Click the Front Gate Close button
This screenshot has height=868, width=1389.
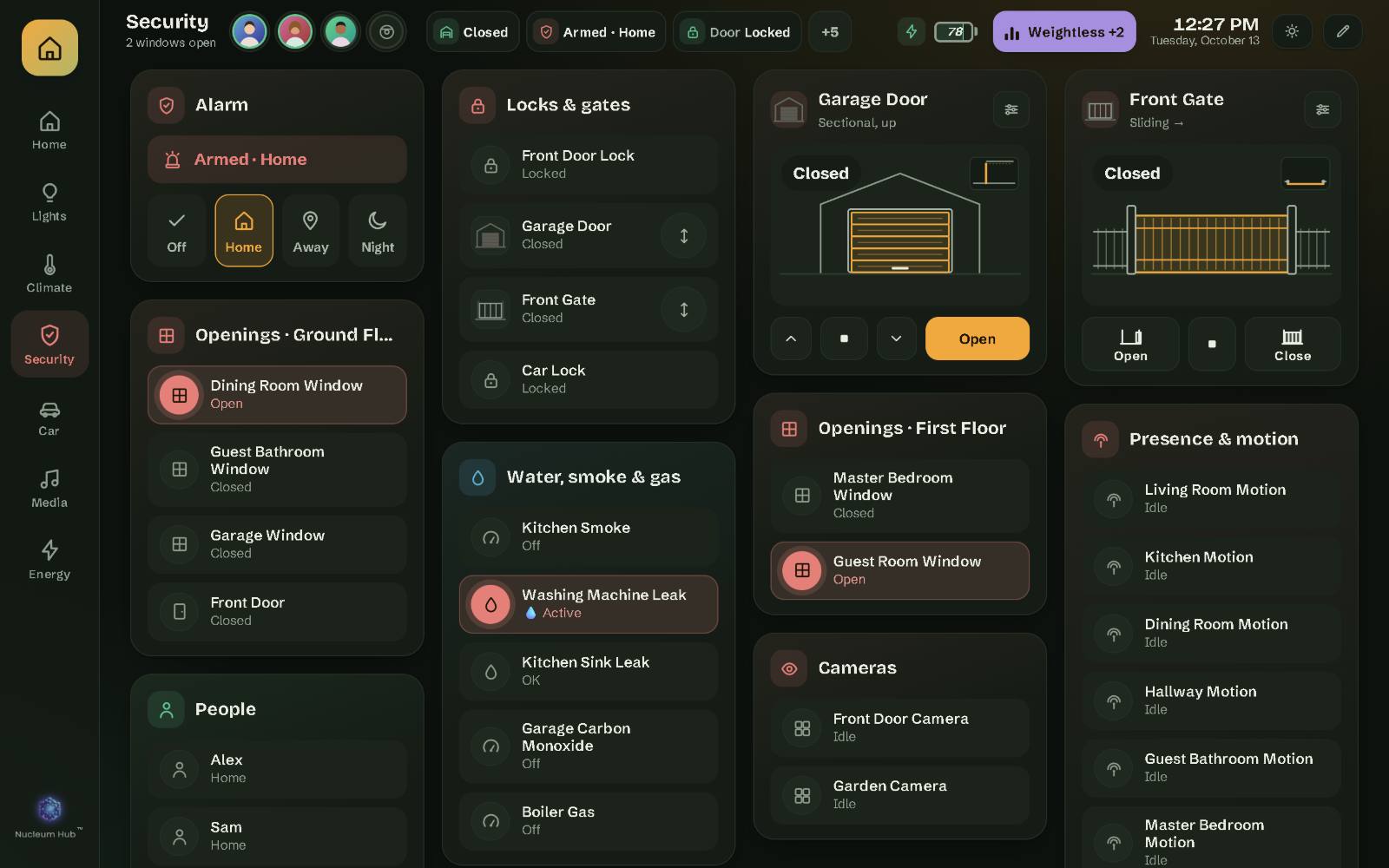click(1293, 344)
